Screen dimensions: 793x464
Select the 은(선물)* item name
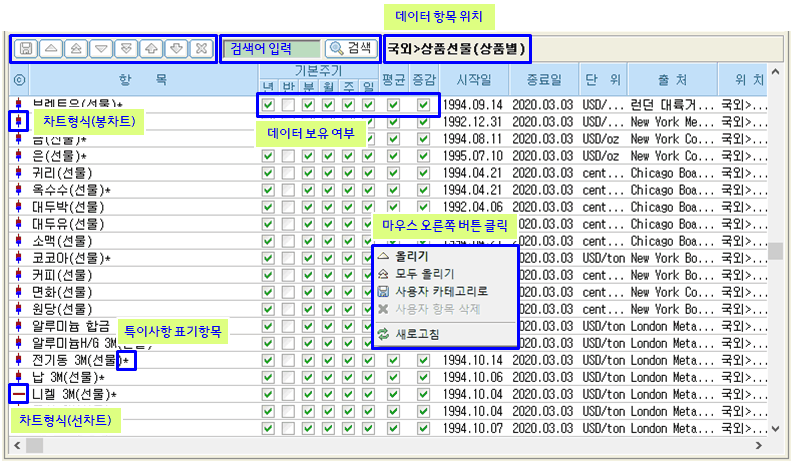(59, 156)
